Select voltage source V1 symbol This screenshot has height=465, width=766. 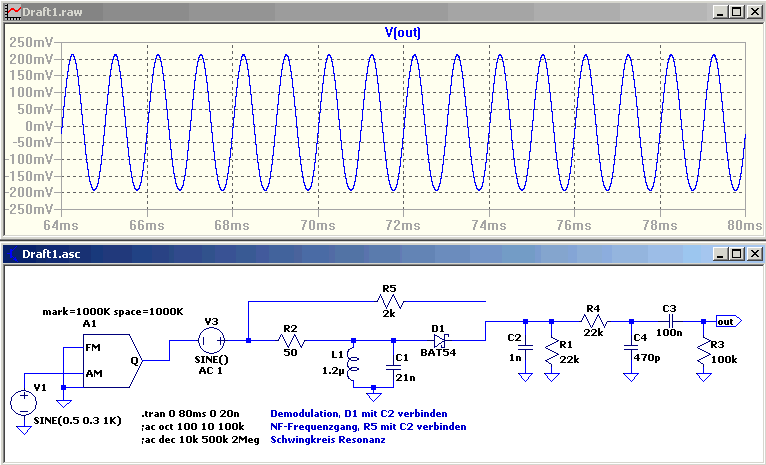[23, 403]
